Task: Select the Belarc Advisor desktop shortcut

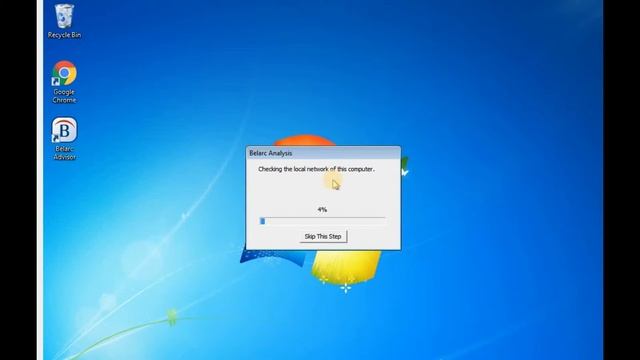Action: pos(64,139)
